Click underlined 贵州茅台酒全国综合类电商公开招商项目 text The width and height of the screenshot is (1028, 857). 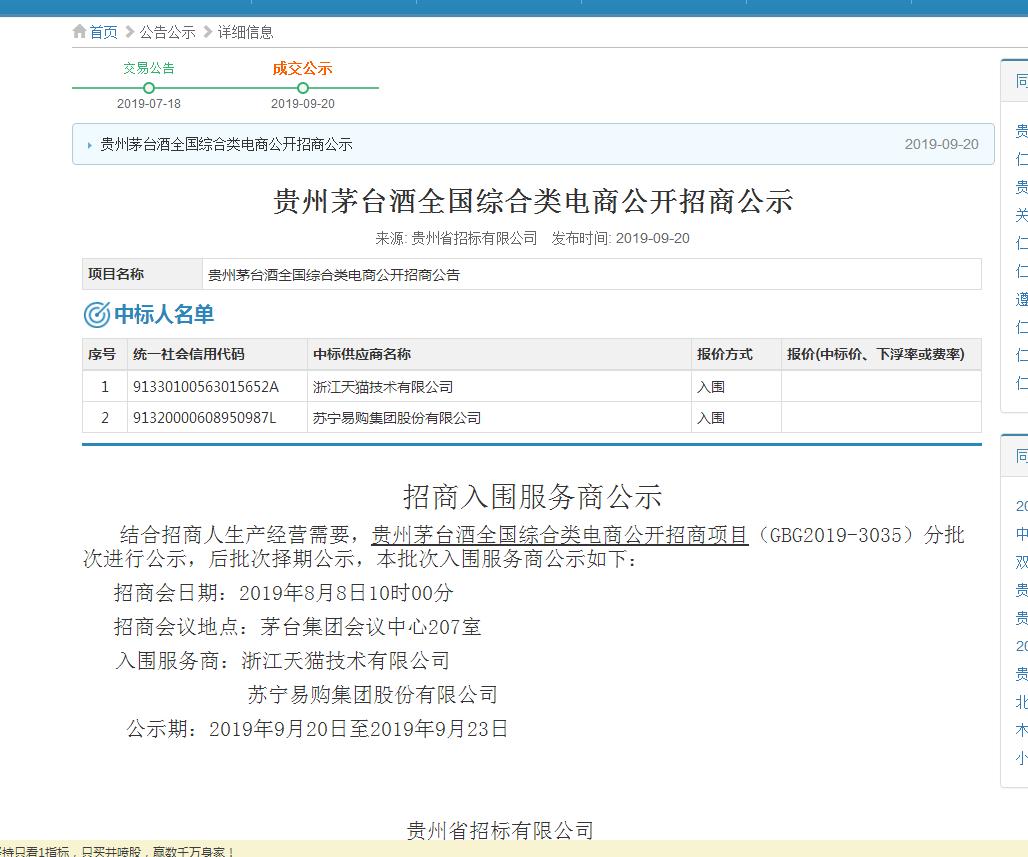click(x=560, y=535)
